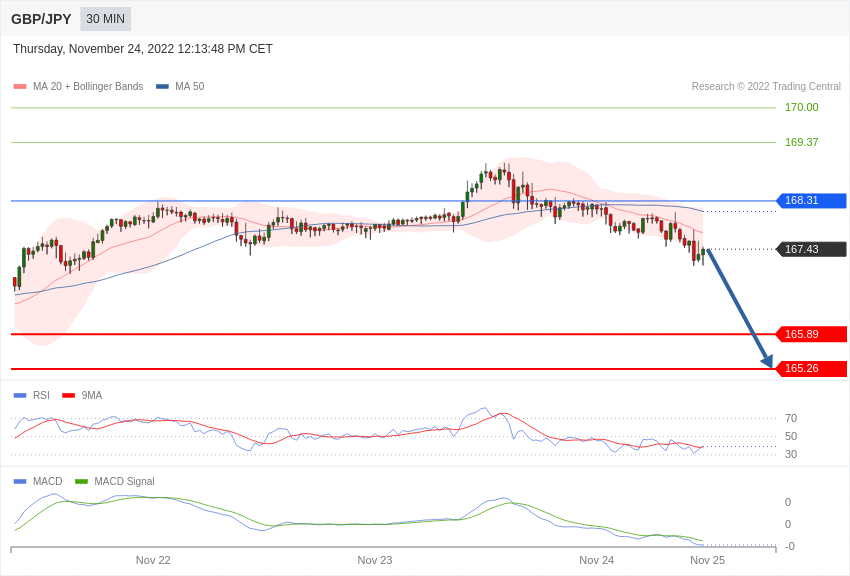Click the MACD blue legend swatch
Viewport: 850px width, 576px height.
tap(20, 481)
